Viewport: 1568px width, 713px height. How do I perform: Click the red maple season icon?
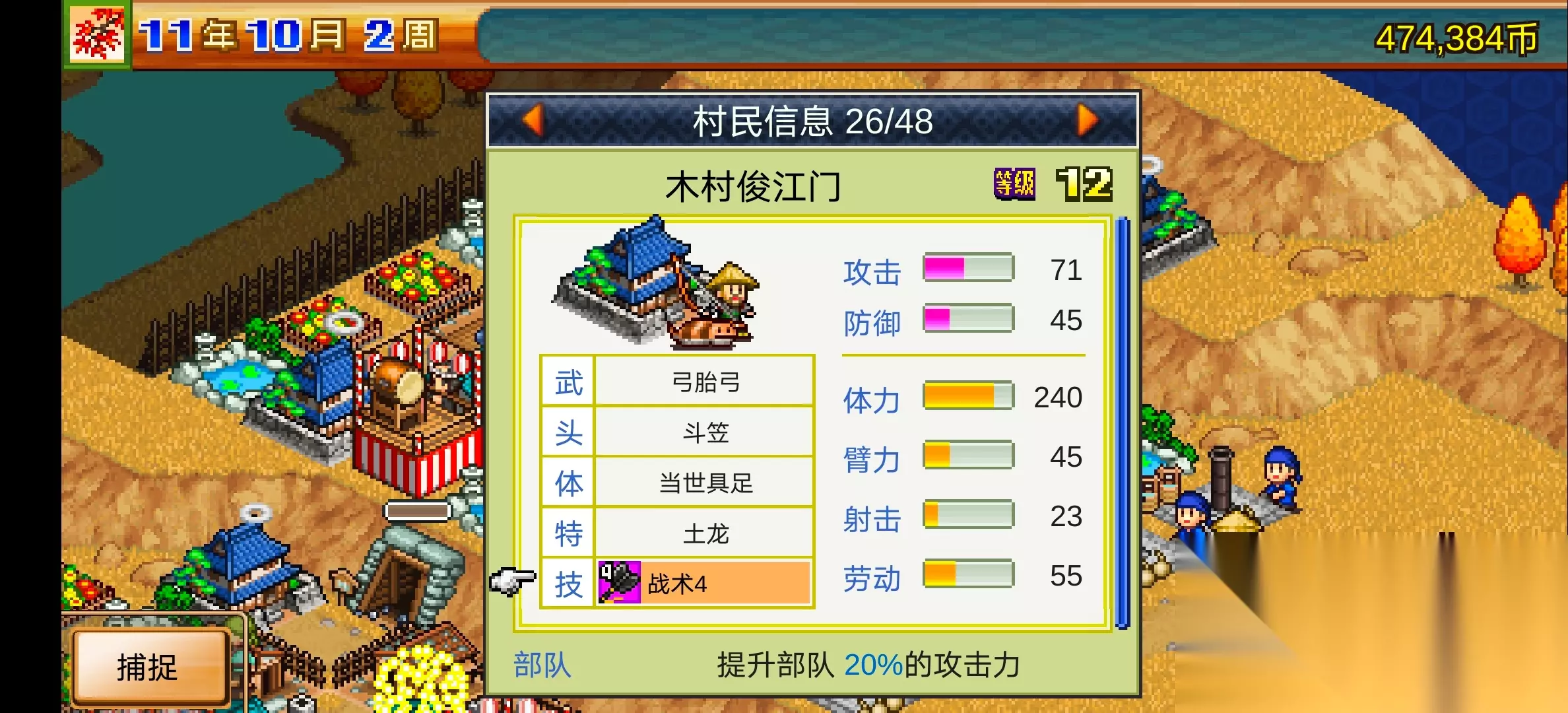(98, 34)
